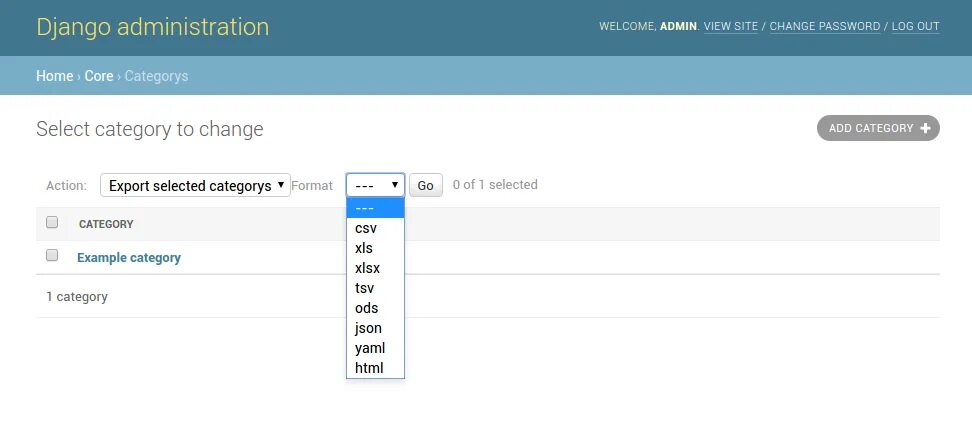Click the Add Category button

pyautogui.click(x=878, y=128)
